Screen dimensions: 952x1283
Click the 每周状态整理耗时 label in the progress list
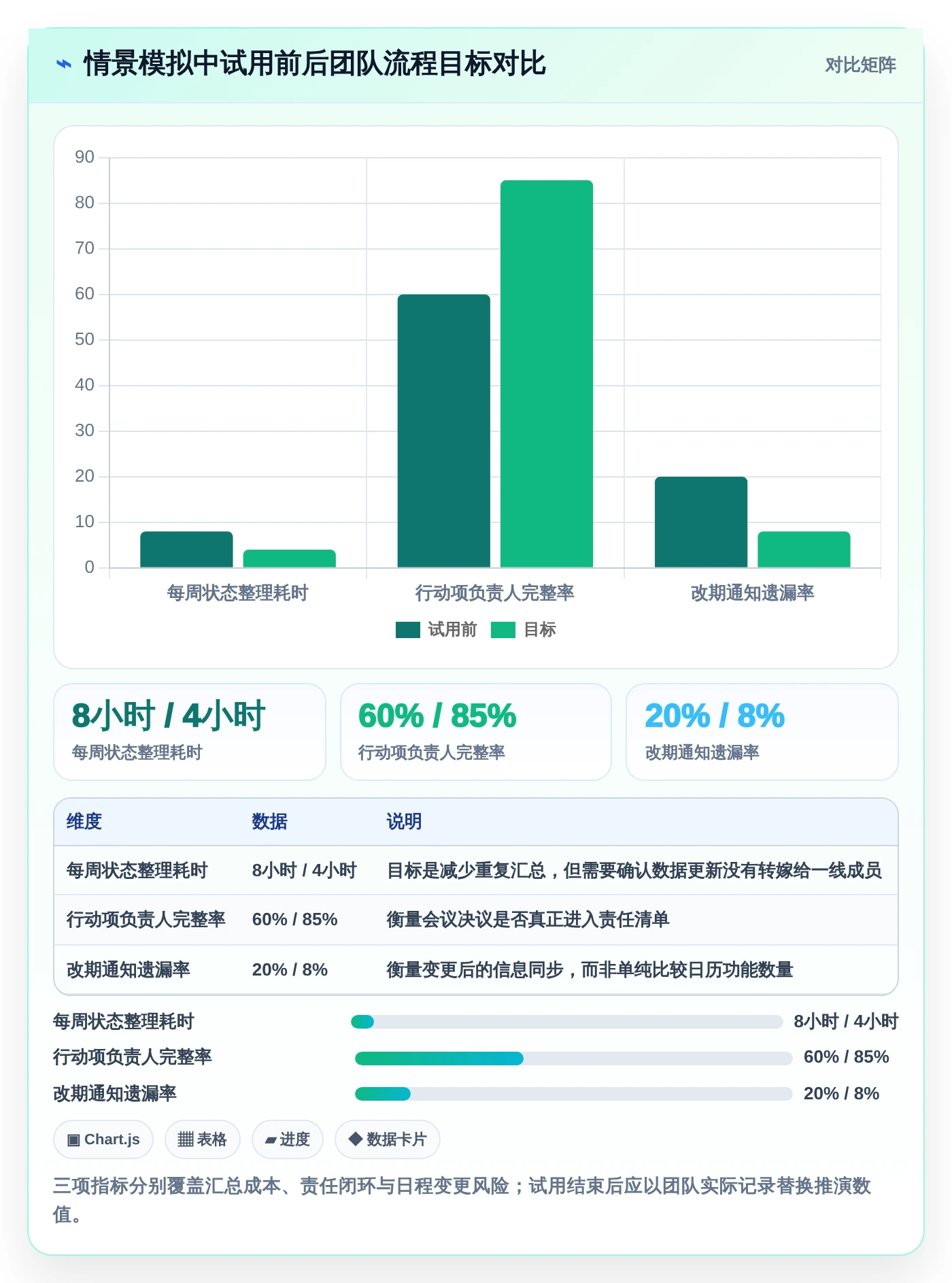point(124,1022)
